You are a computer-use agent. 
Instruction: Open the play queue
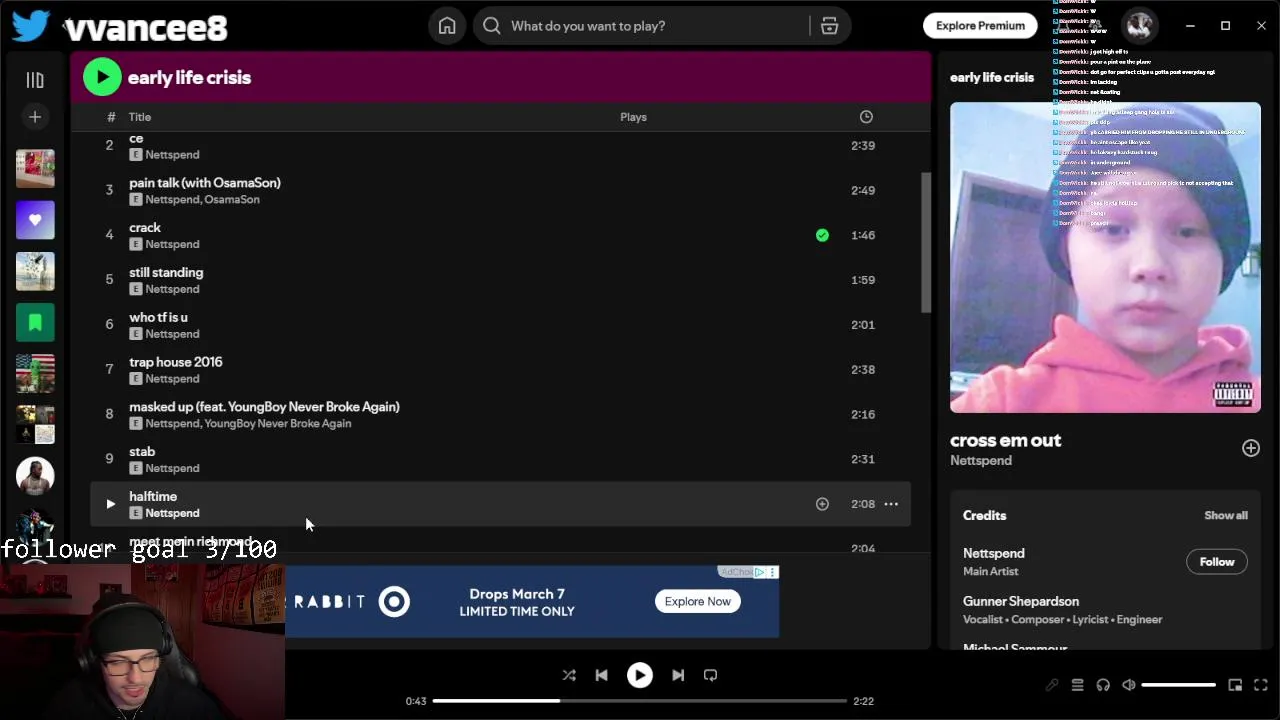(1077, 685)
